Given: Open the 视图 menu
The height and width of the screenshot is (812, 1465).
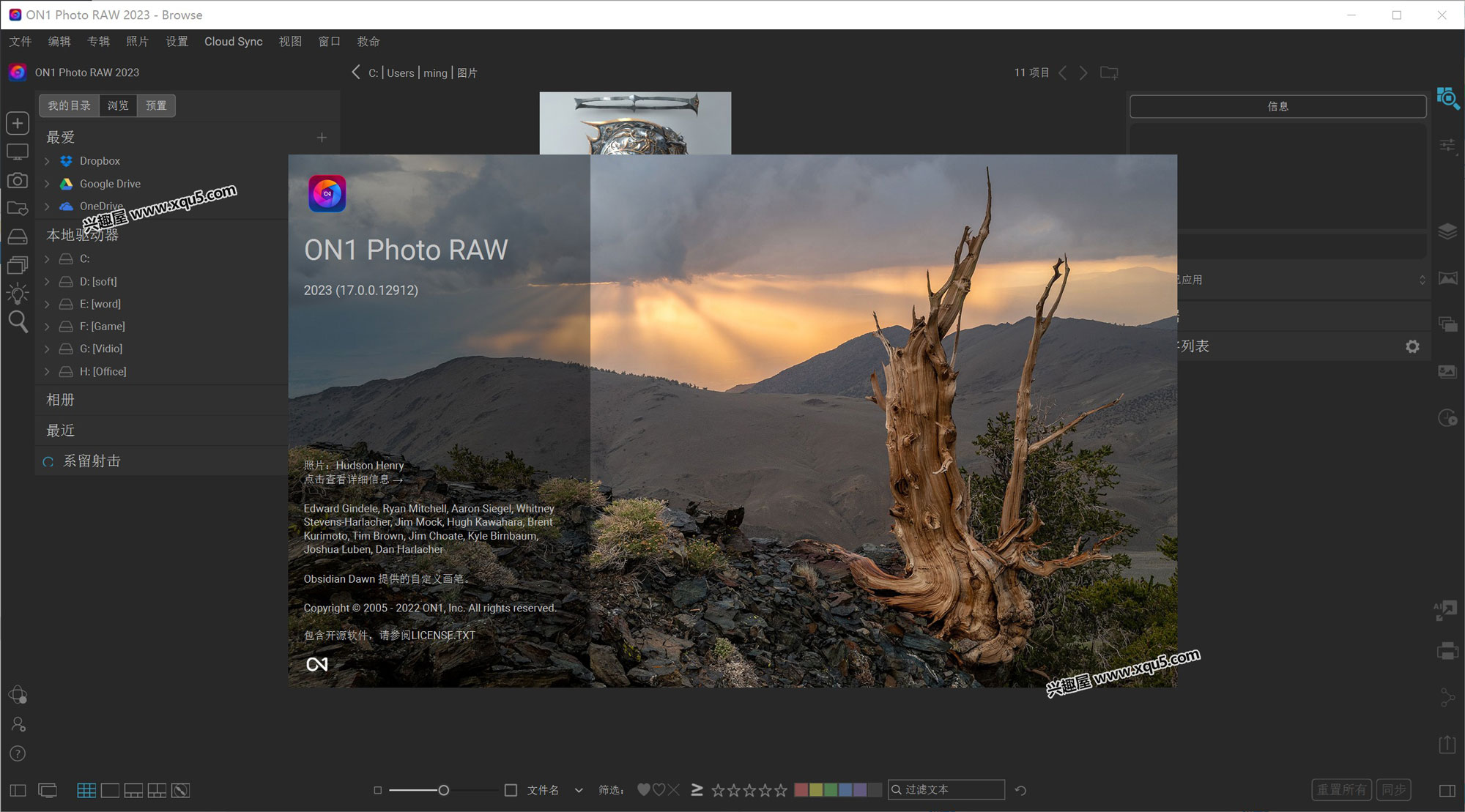Looking at the screenshot, I should tap(290, 42).
